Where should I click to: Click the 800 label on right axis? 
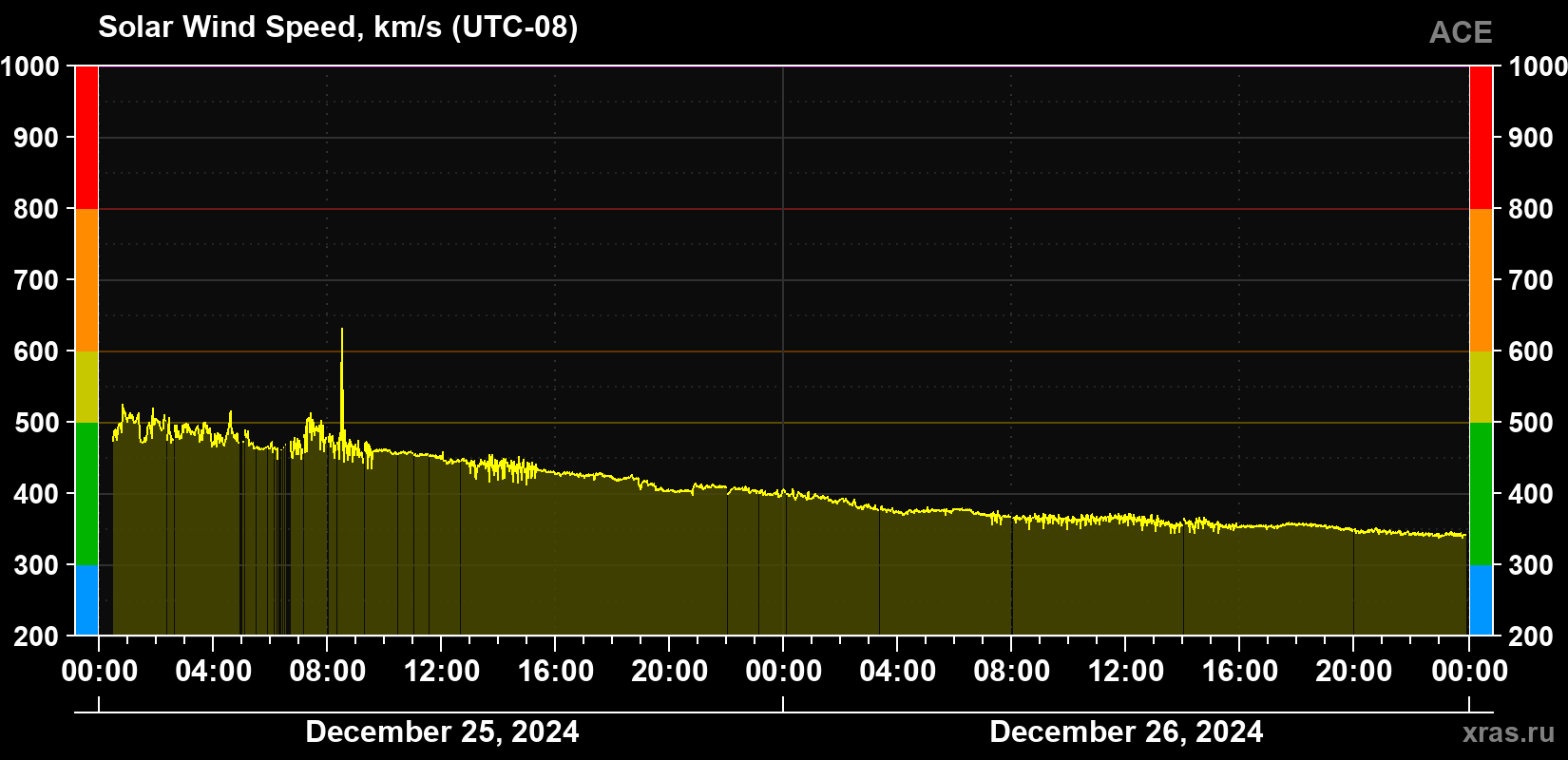[1531, 209]
